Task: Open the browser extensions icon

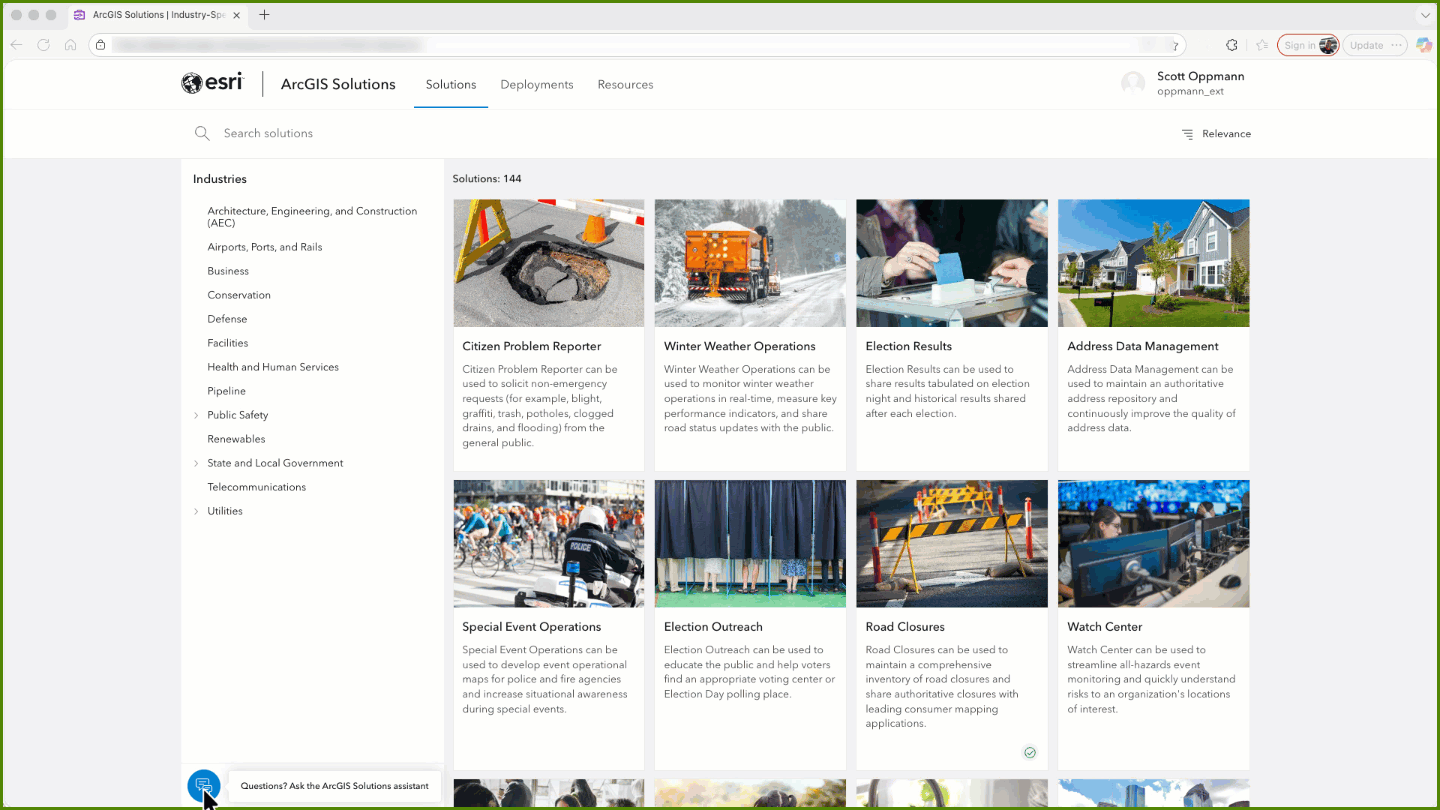Action: point(1232,45)
